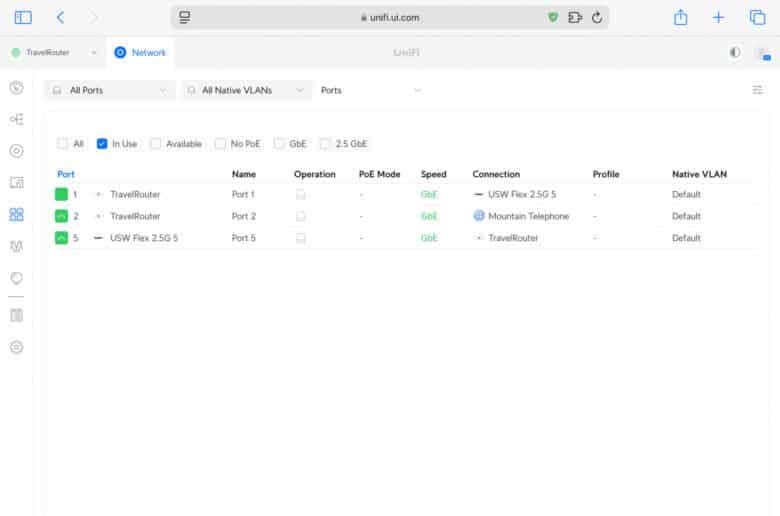780x516 pixels.
Task: Expand the All Native VLANs dropdown
Action: 246,90
